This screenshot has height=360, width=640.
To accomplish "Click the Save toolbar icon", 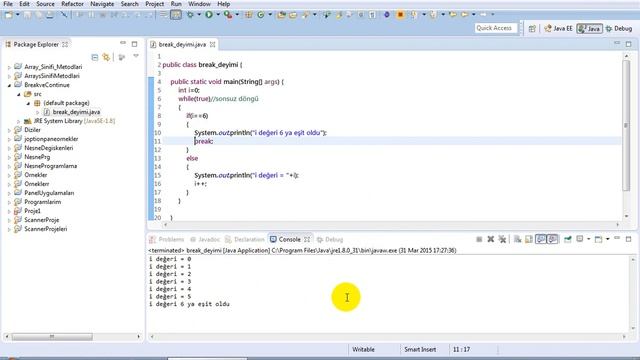I will click(27, 15).
